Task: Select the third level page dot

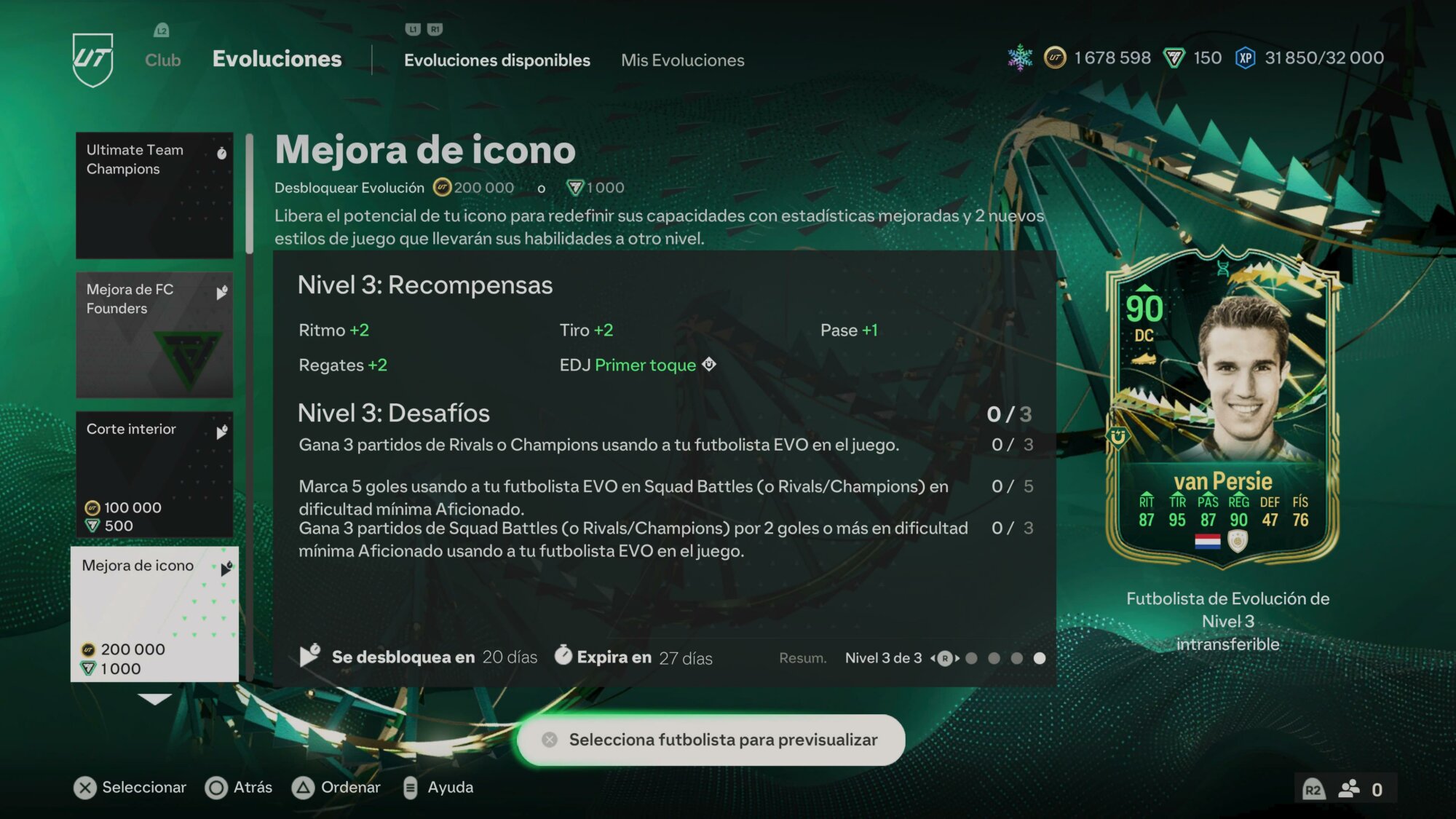Action: click(x=1017, y=658)
